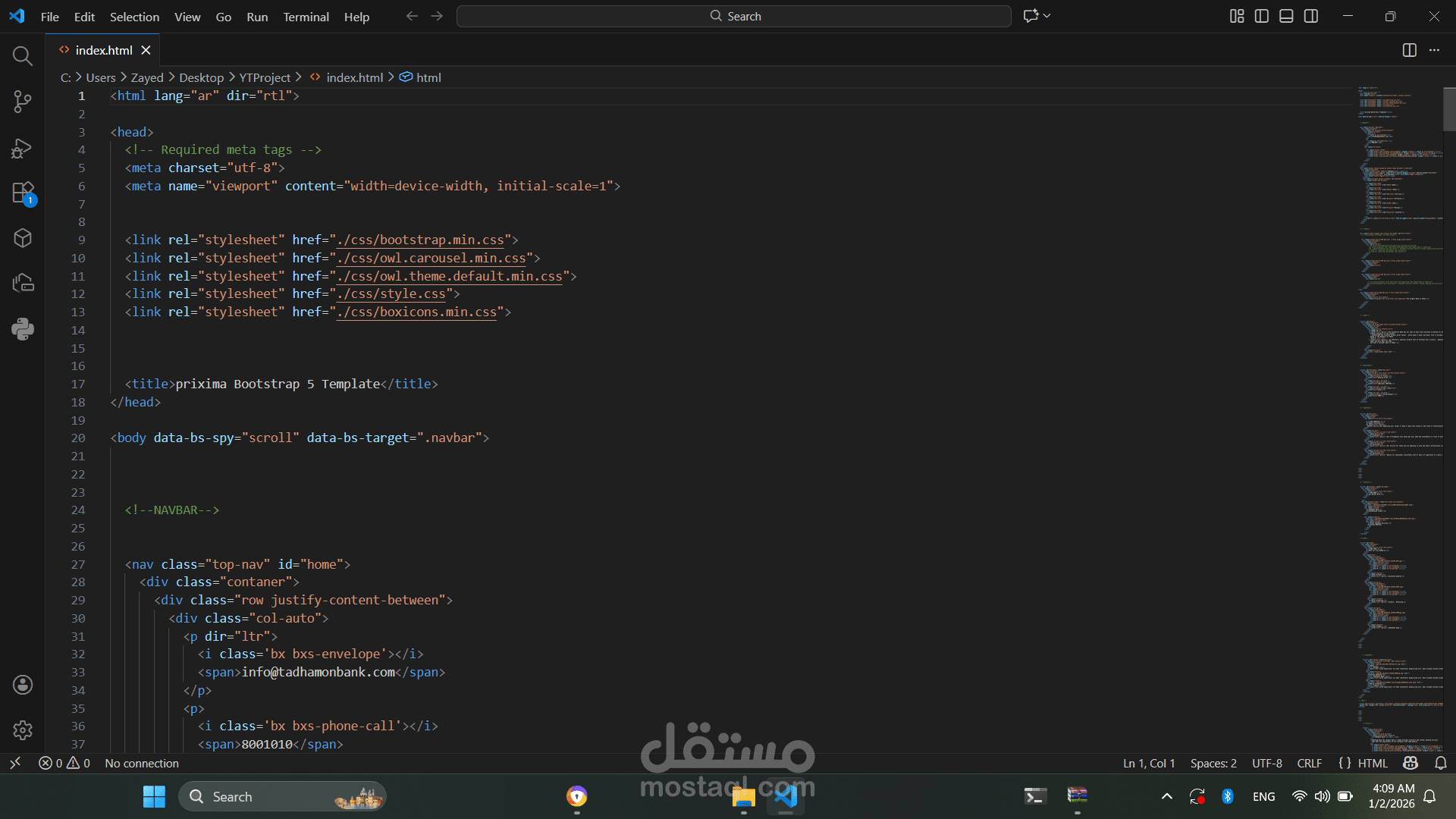This screenshot has height=819, width=1456.
Task: Open the Accounts menu icon
Action: pos(23,685)
